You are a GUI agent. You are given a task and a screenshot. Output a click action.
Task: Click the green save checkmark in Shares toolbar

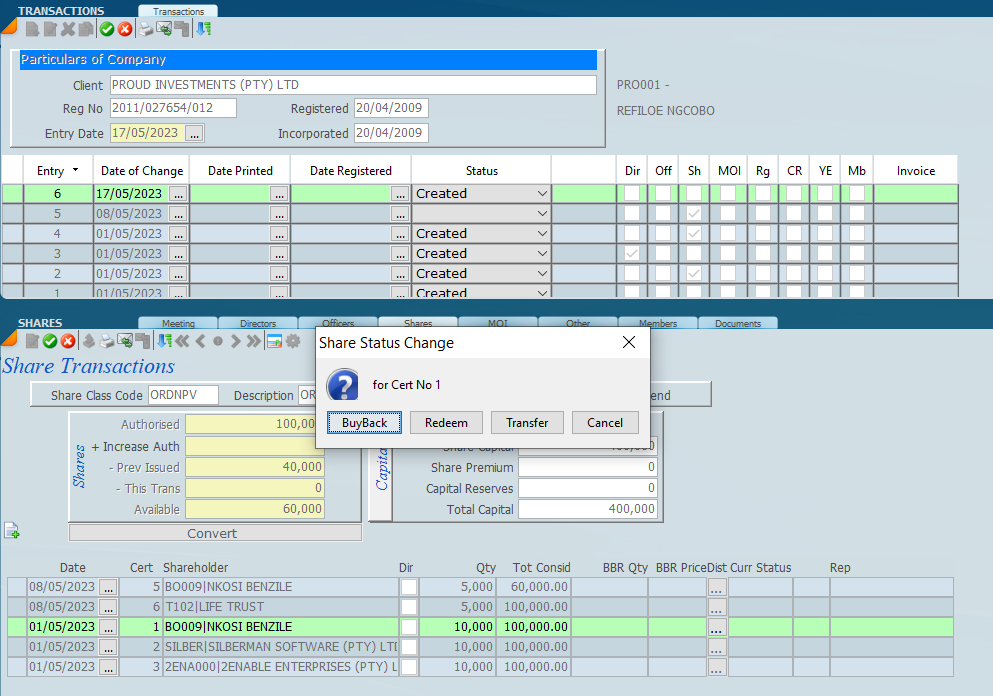[x=50, y=342]
